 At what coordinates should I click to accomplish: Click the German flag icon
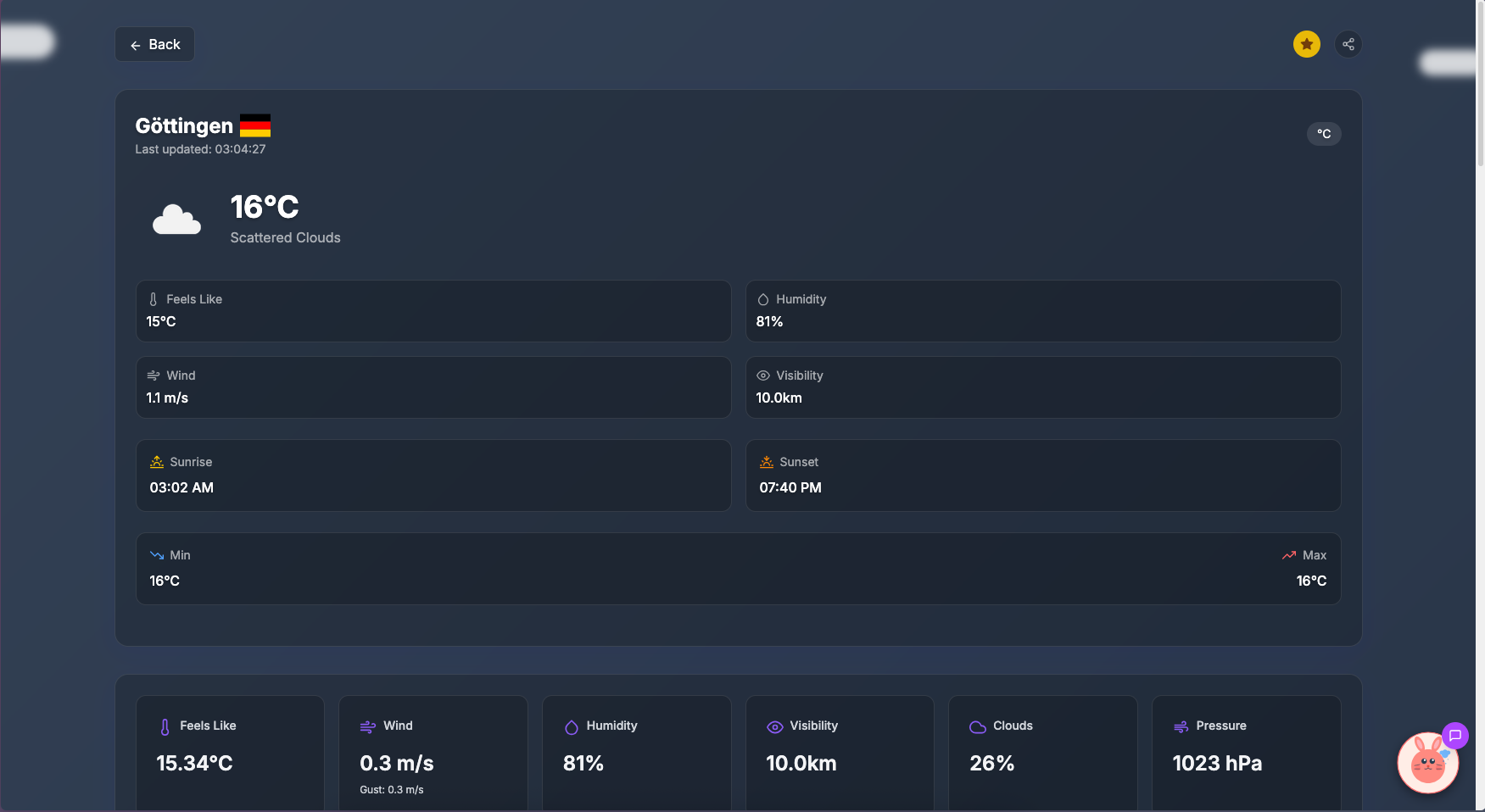(255, 125)
